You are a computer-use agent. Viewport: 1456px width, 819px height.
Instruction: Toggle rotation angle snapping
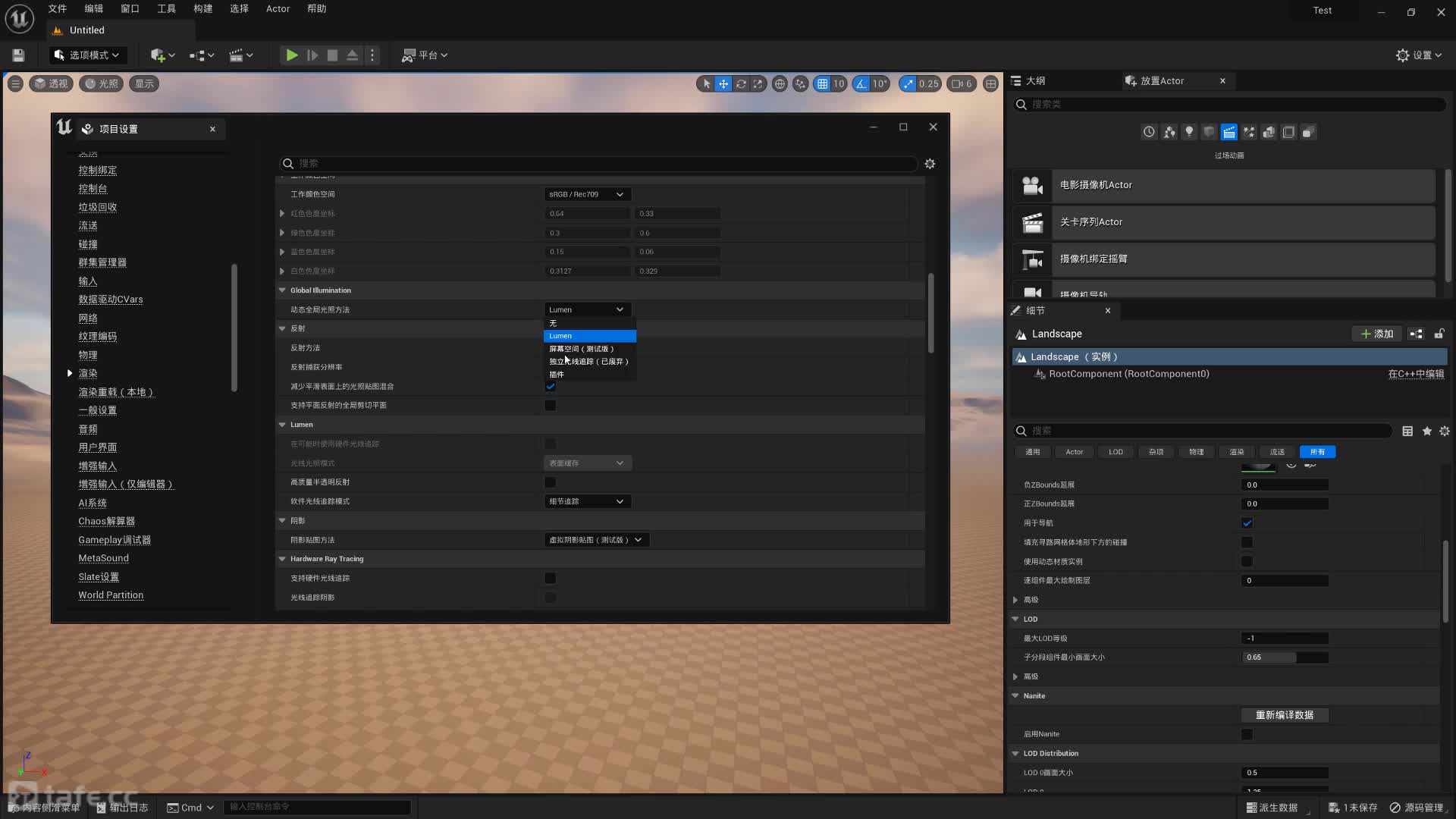pyautogui.click(x=861, y=84)
